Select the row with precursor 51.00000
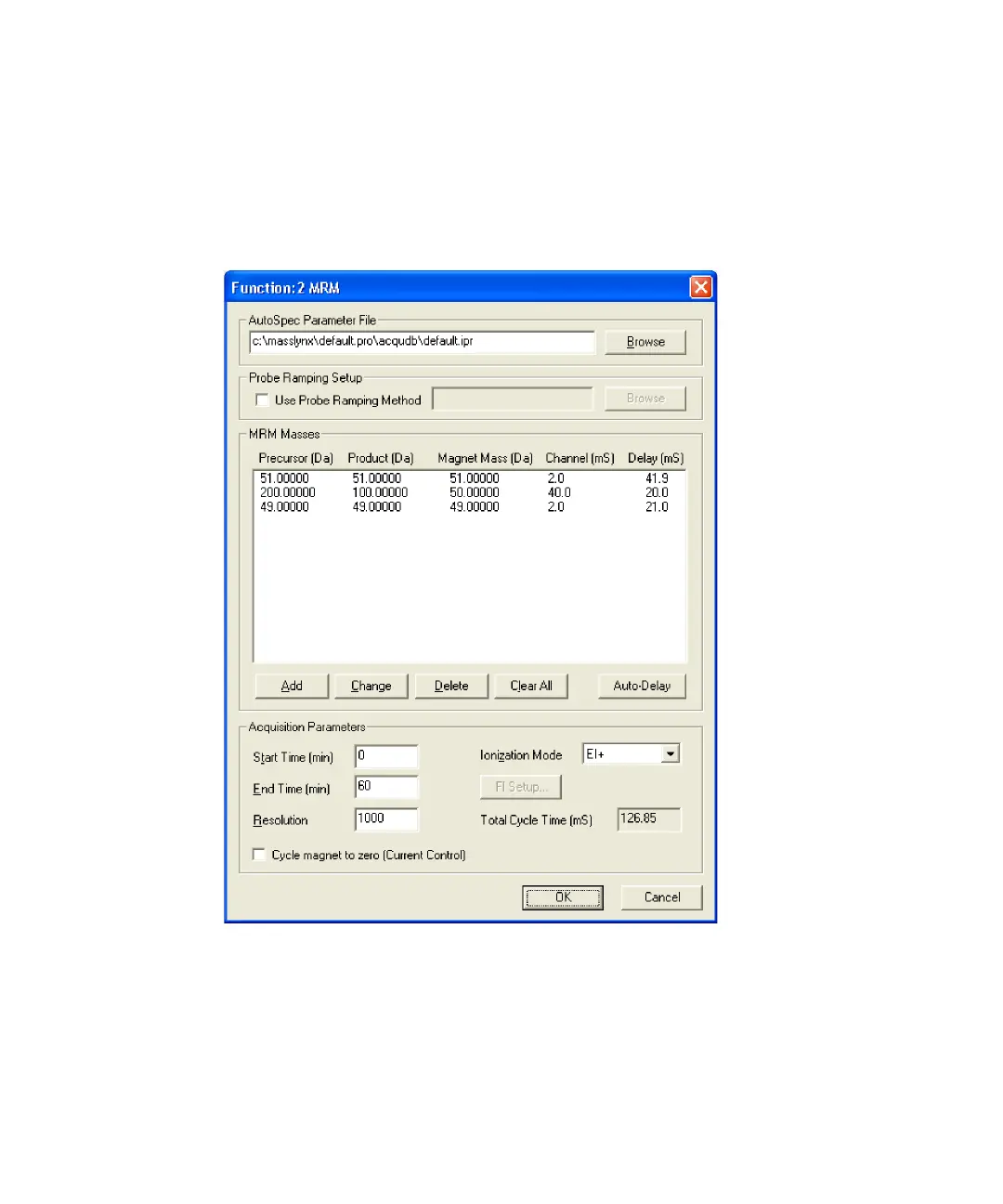 pyautogui.click(x=469, y=478)
